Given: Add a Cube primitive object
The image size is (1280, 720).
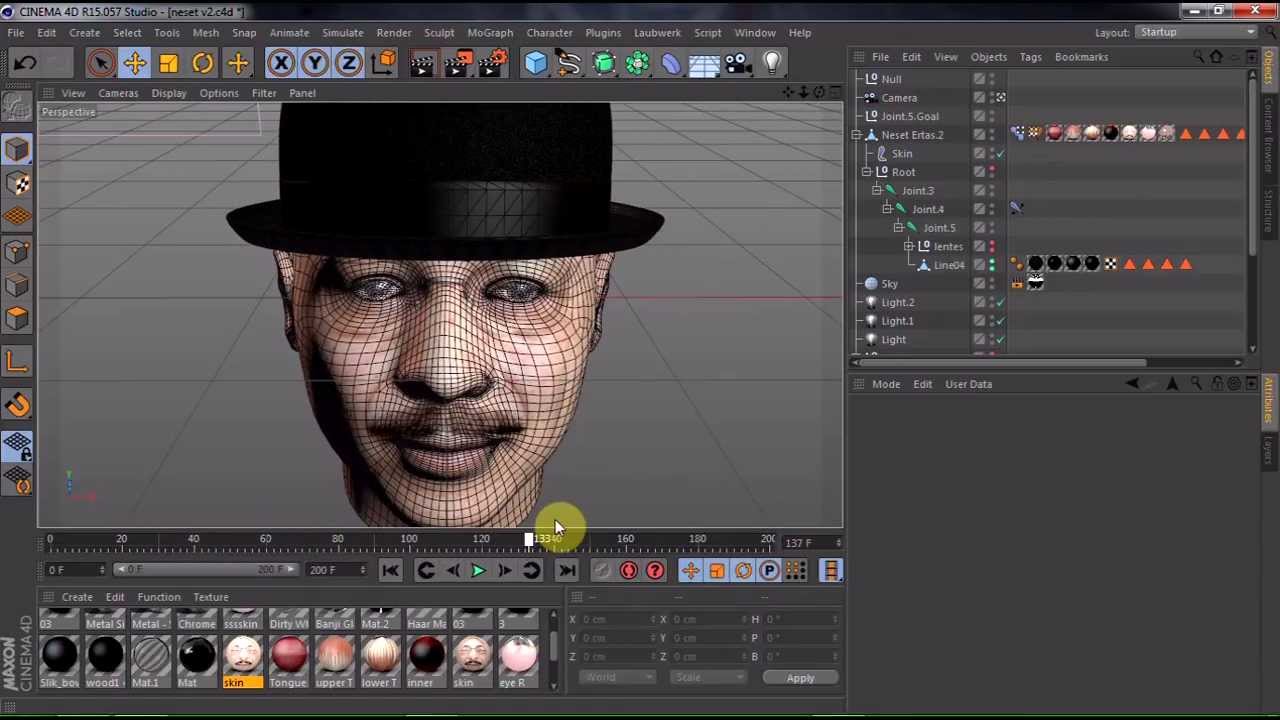Looking at the screenshot, I should tap(536, 64).
